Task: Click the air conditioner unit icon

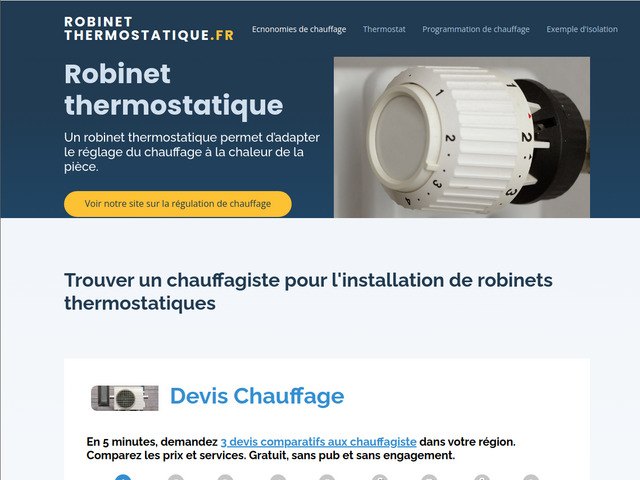Action: coord(124,398)
